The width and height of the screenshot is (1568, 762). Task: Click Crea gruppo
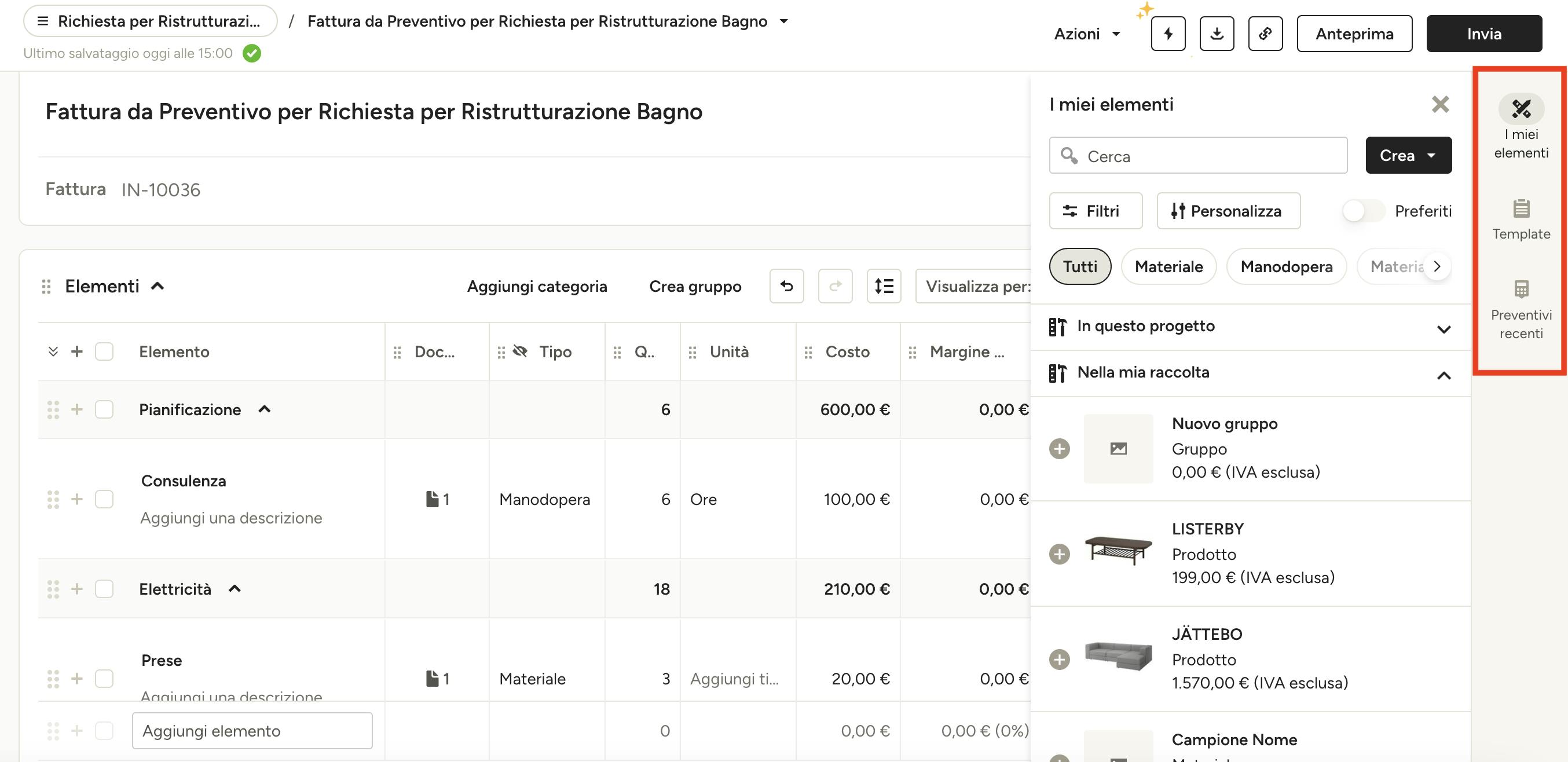[695, 286]
